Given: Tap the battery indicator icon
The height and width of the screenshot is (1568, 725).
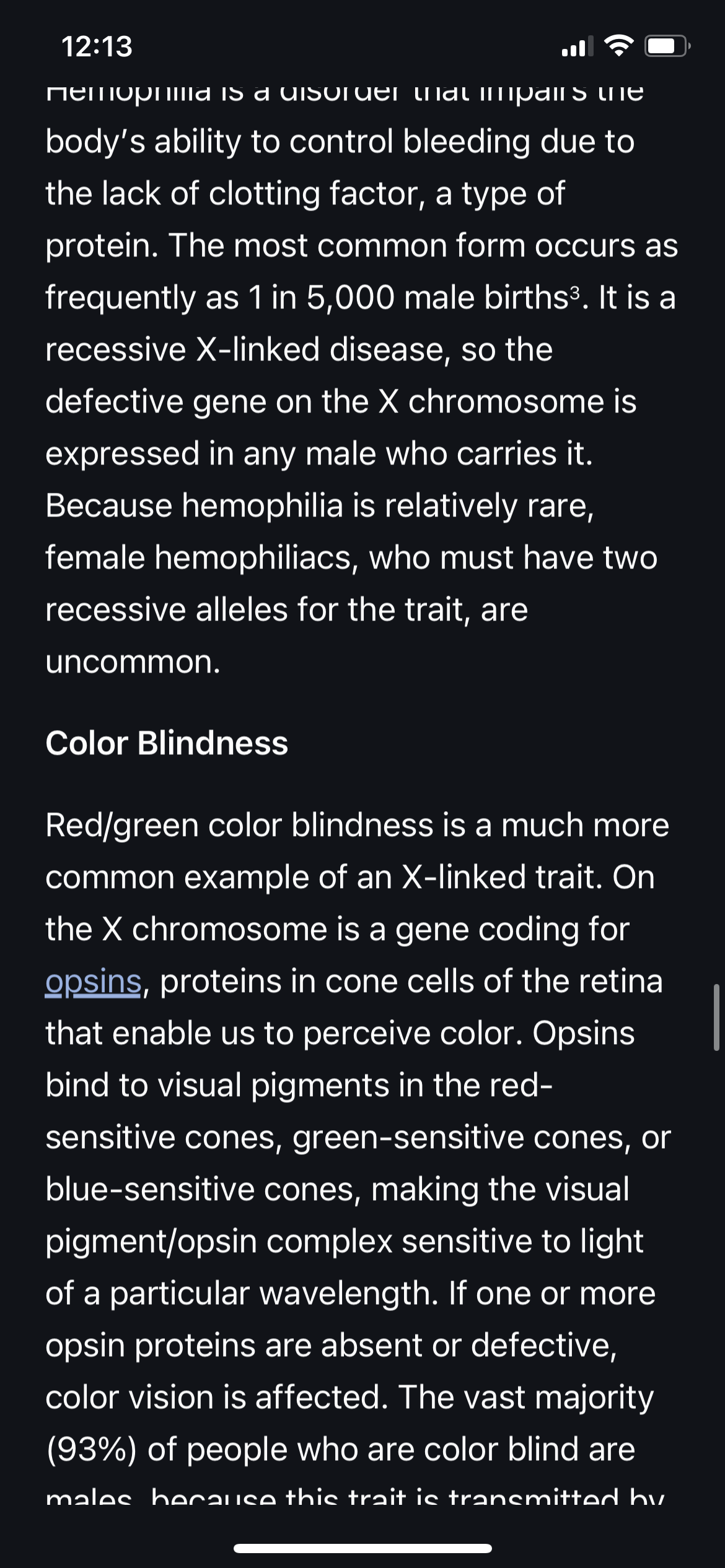Looking at the screenshot, I should (667, 46).
